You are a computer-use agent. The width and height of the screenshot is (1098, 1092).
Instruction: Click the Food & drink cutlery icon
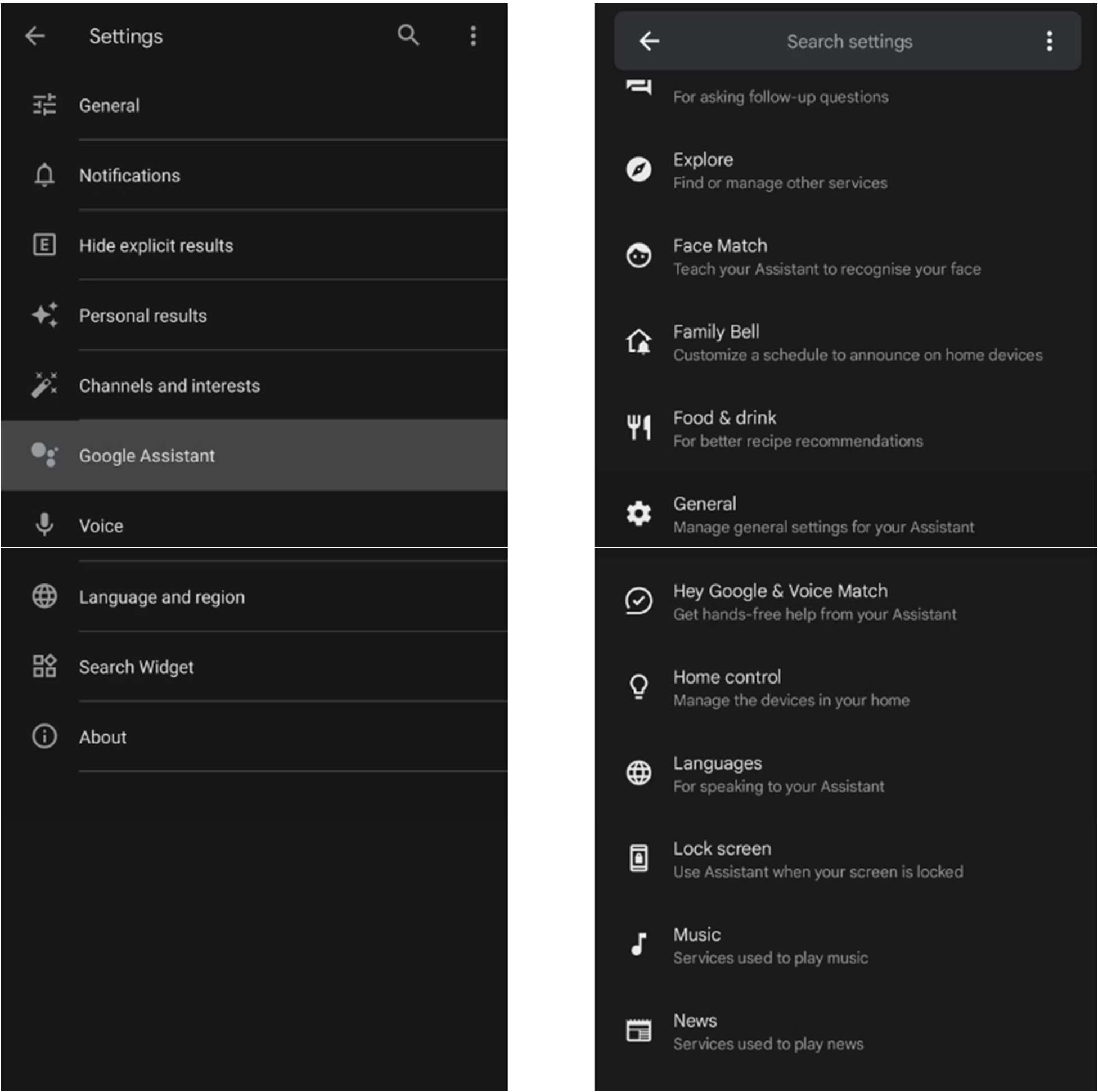[x=639, y=428]
